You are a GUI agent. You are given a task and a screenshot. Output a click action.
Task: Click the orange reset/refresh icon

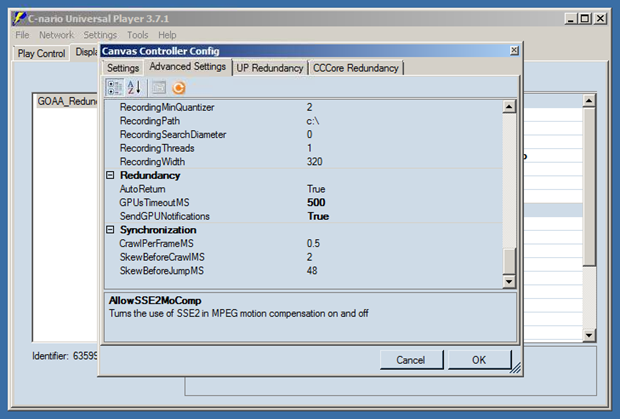[179, 88]
